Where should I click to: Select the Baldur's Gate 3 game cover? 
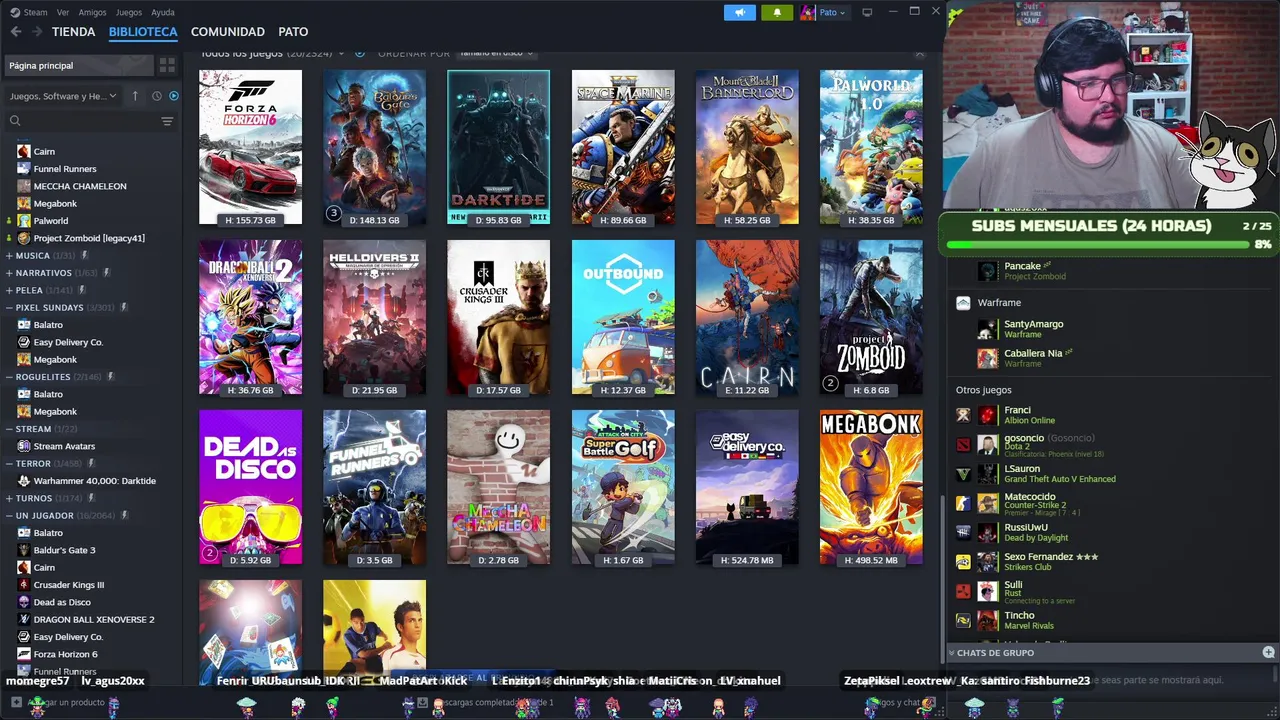(x=374, y=148)
